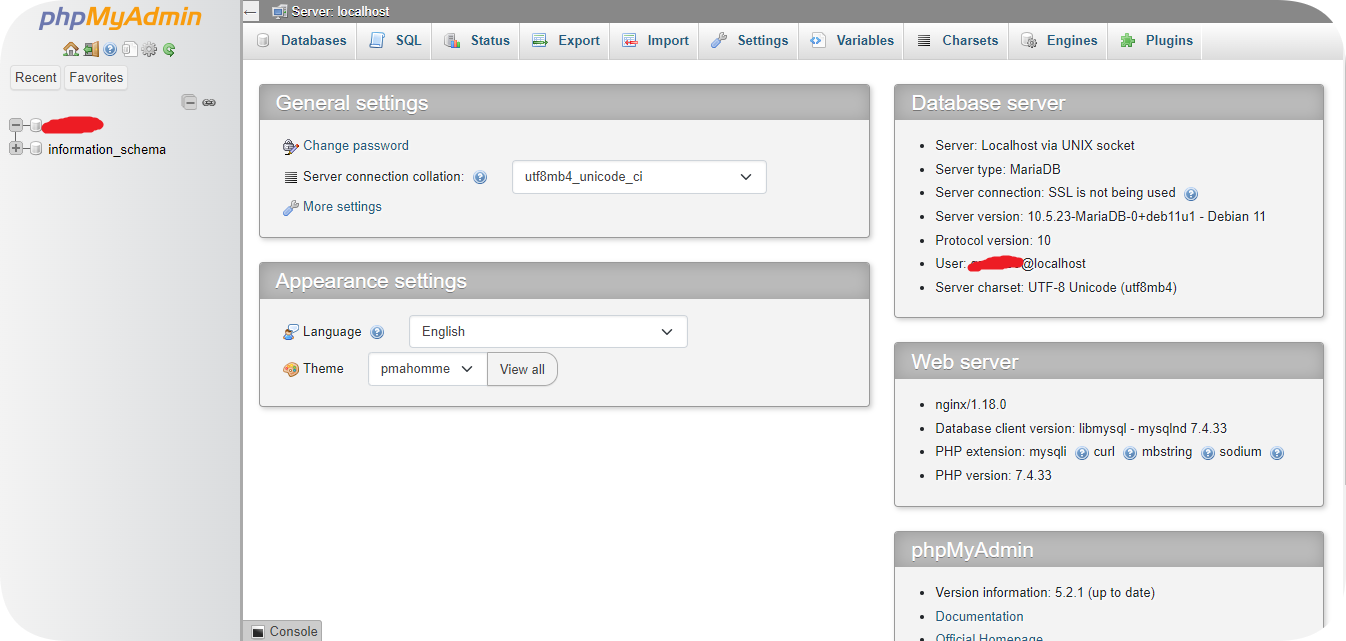The height and width of the screenshot is (641, 1346).
Task: Click the phpMyAdmin logo
Action: point(120,18)
